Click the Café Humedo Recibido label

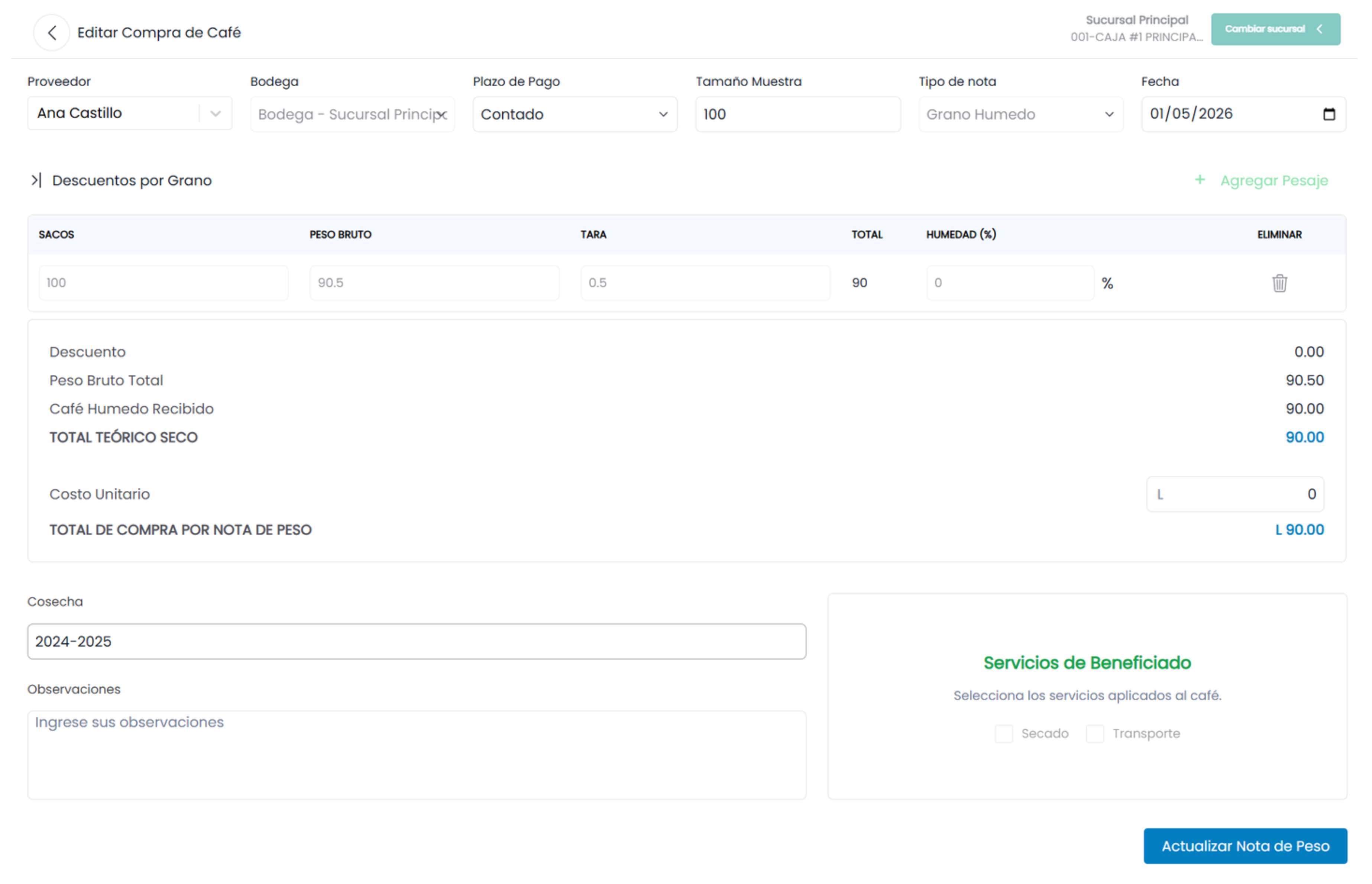point(132,409)
